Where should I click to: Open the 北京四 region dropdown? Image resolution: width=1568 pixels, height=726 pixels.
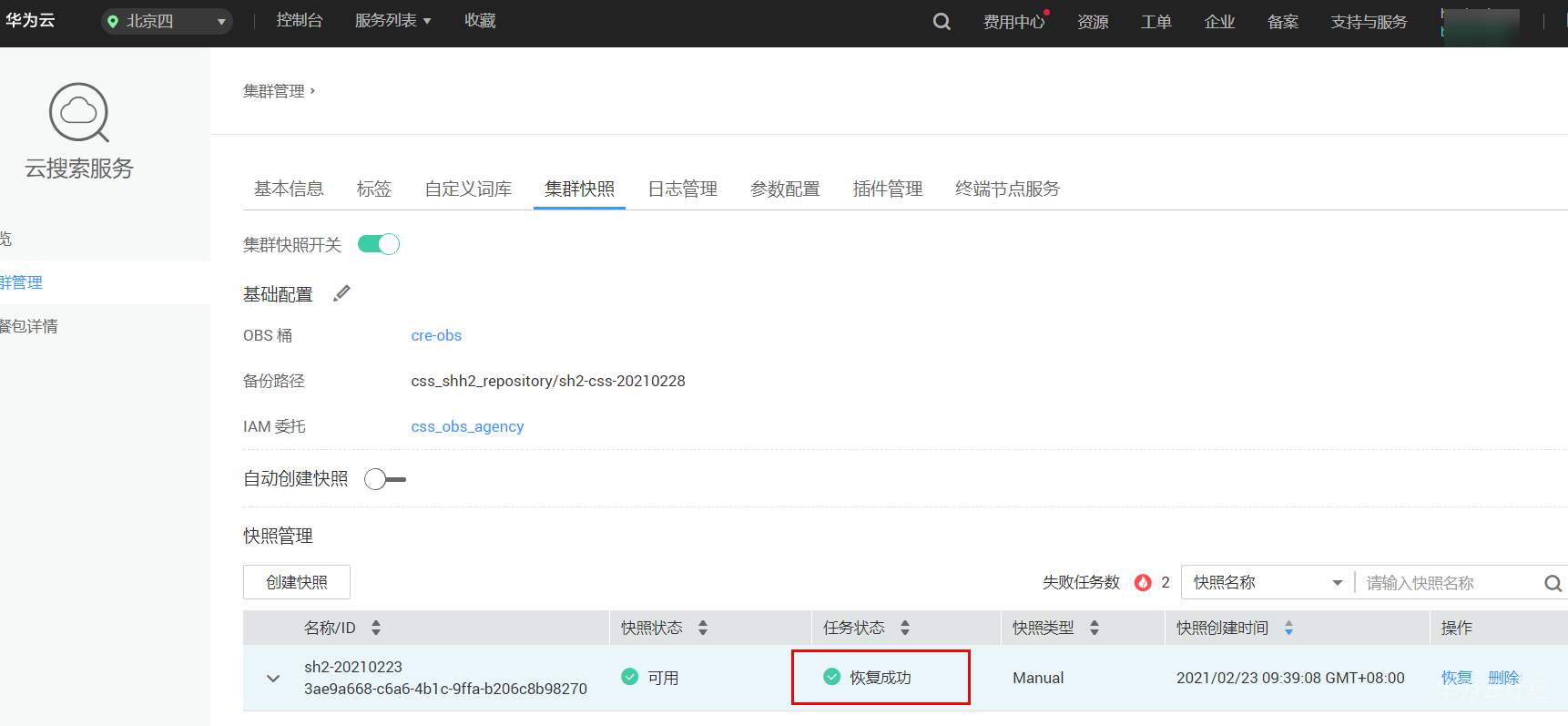pos(167,22)
